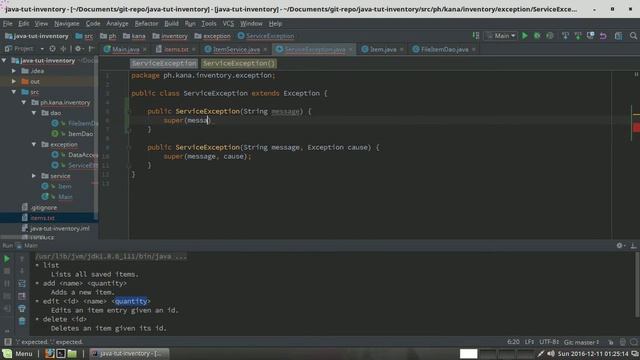Run with coverage from the toolbar

click(550, 36)
